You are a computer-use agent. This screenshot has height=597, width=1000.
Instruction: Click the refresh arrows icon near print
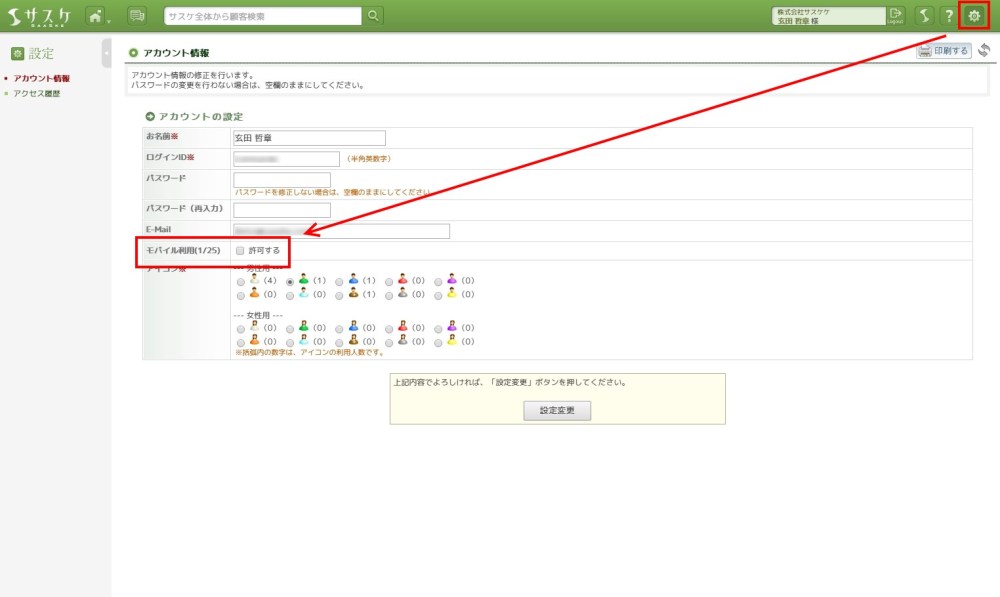tap(984, 51)
